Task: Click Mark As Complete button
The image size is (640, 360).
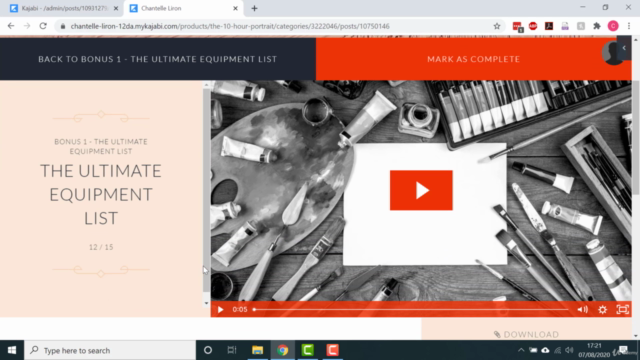Action: (x=473, y=59)
